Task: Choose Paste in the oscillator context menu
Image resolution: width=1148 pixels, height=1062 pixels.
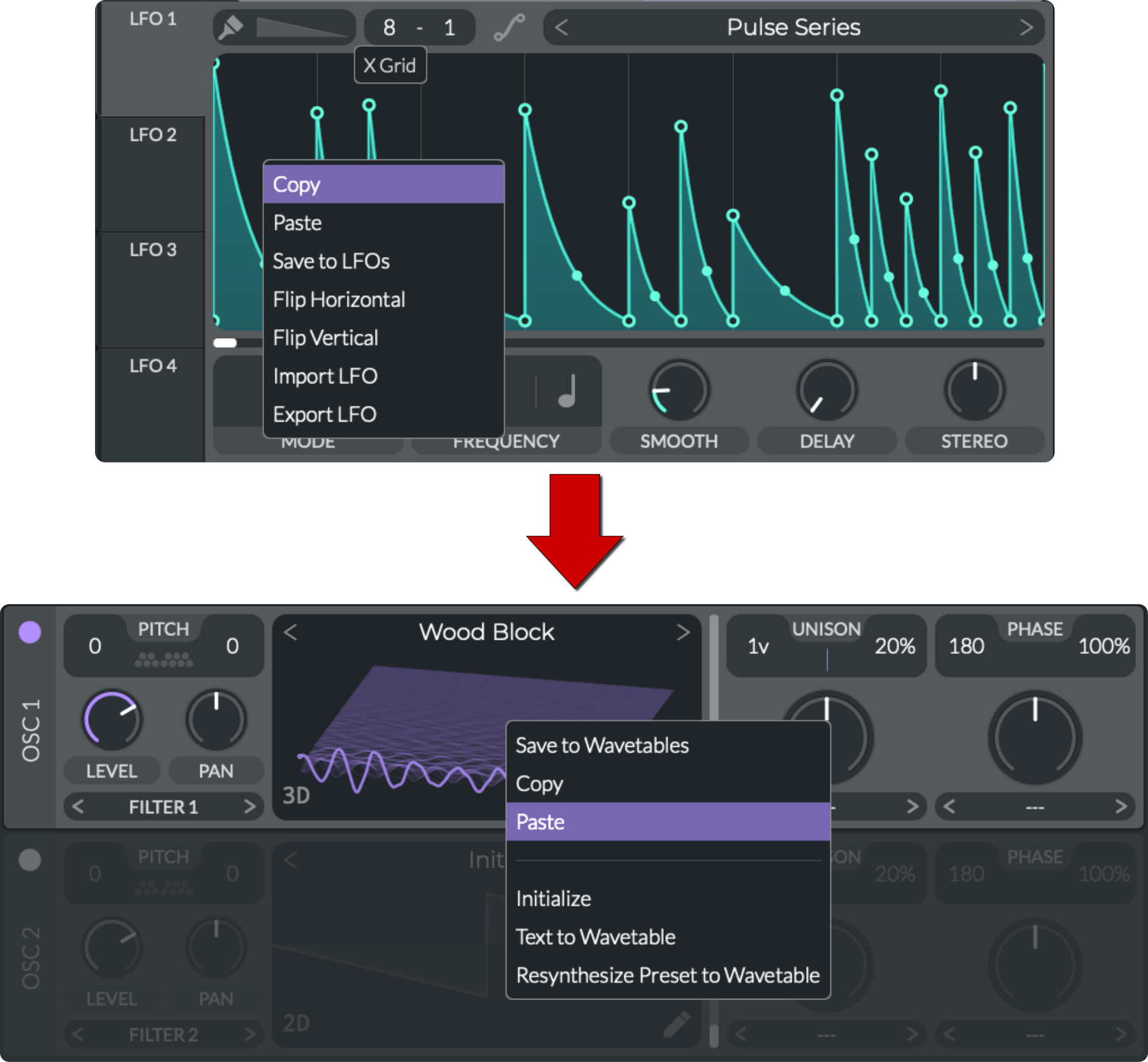Action: pyautogui.click(x=668, y=822)
